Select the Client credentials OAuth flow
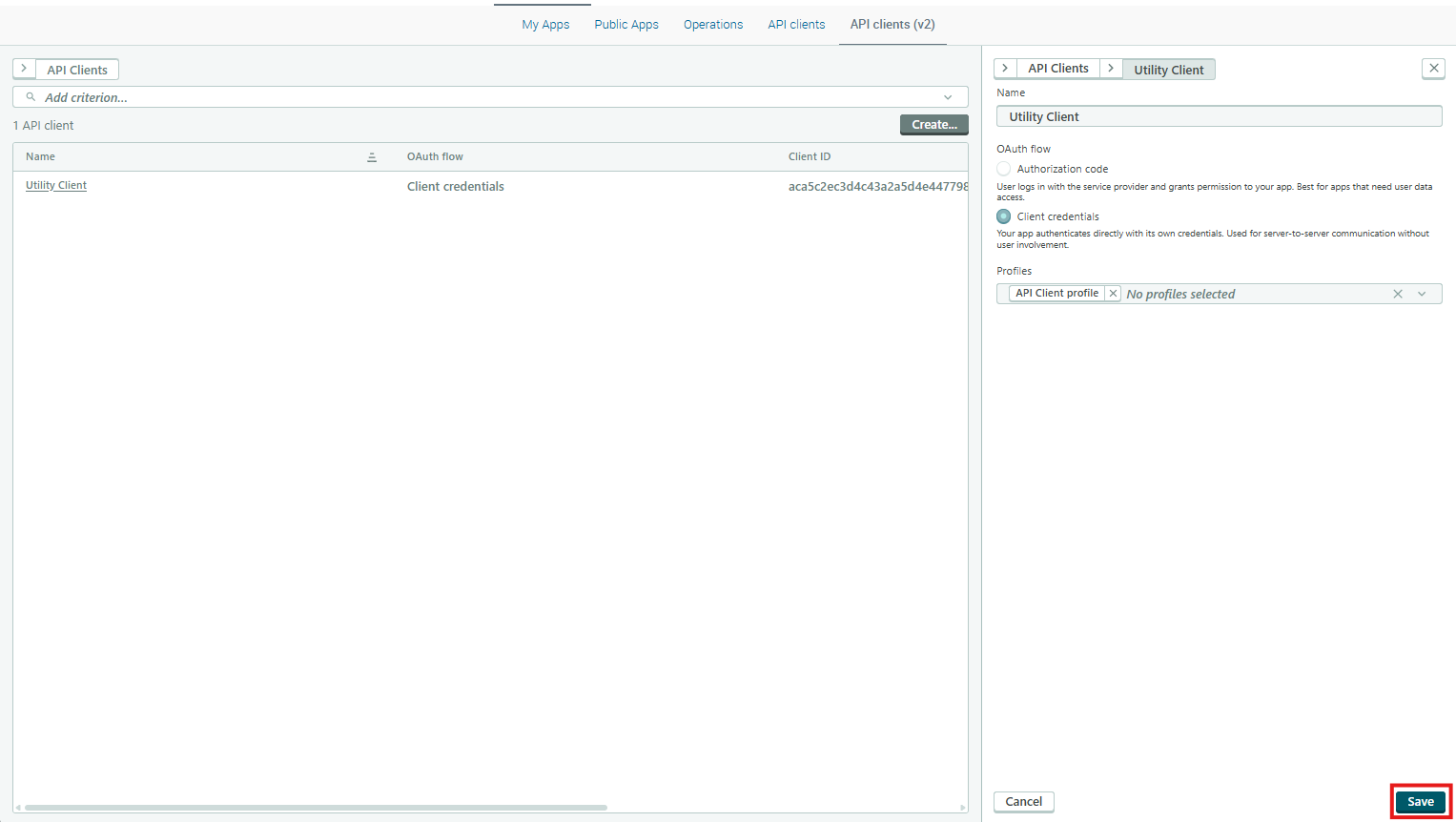The height and width of the screenshot is (822, 1456). (1004, 216)
